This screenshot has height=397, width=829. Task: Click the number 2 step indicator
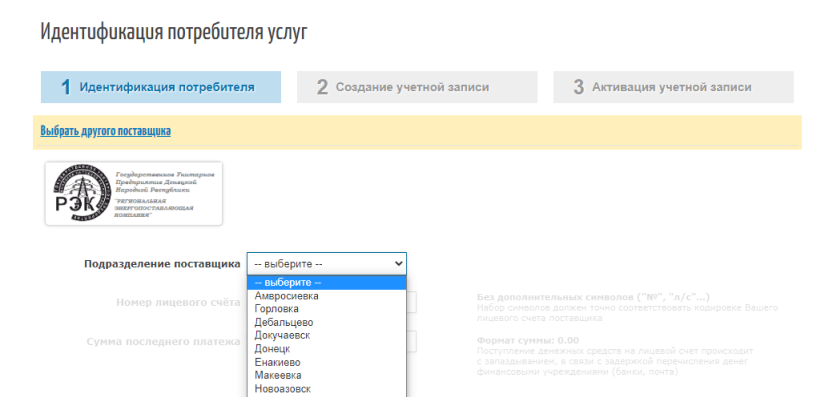pos(322,87)
